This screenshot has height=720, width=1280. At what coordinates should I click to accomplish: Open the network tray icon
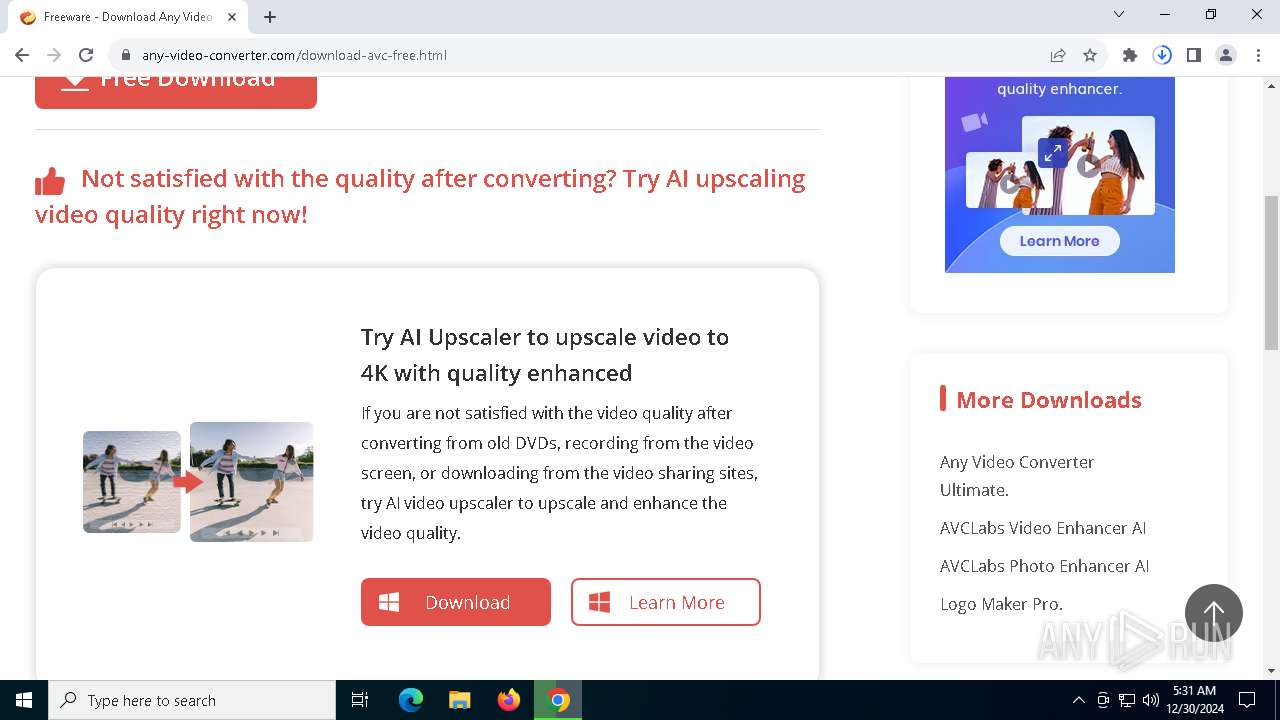tap(1127, 700)
